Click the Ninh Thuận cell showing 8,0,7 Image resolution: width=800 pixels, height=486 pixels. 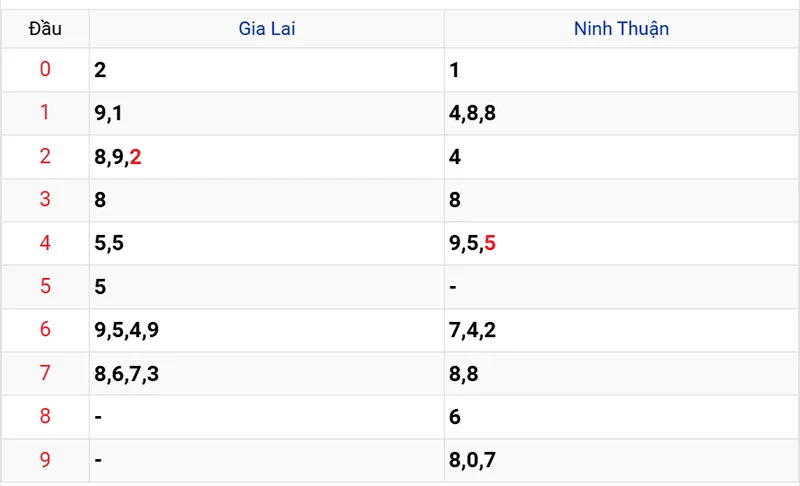click(x=621, y=460)
